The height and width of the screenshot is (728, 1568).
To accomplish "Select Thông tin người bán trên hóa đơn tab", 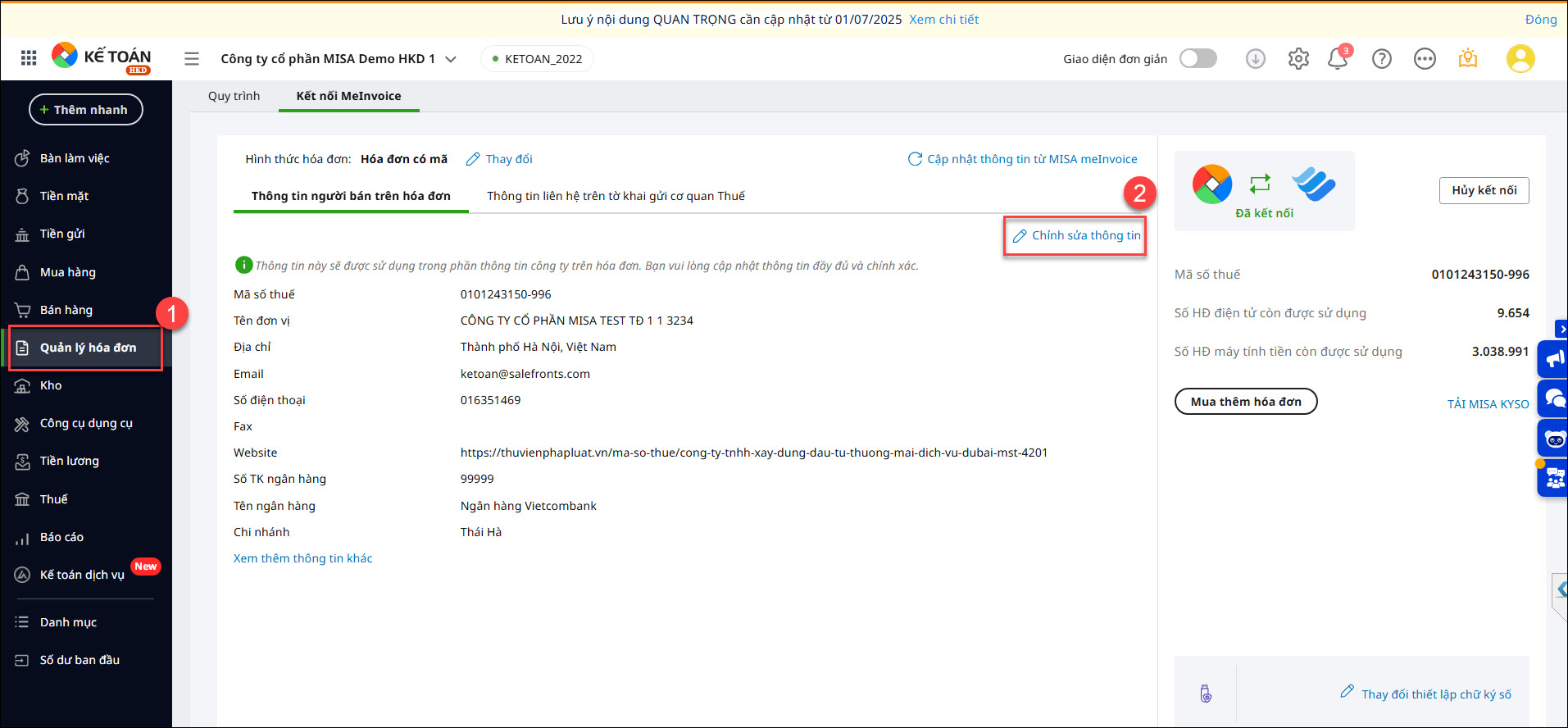I will 351,196.
